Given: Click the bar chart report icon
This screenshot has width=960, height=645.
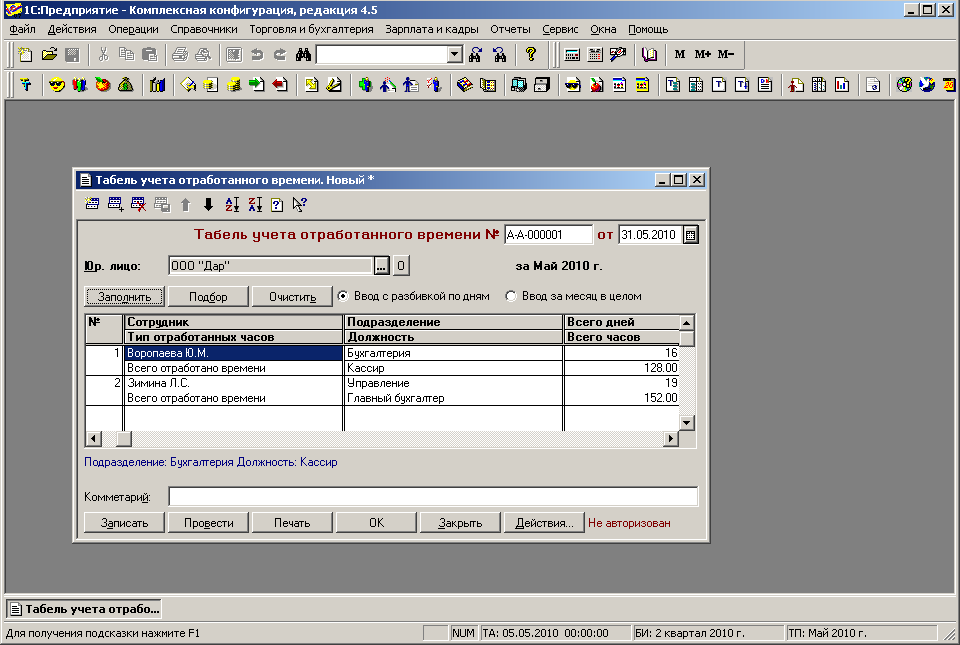Looking at the screenshot, I should 842,85.
